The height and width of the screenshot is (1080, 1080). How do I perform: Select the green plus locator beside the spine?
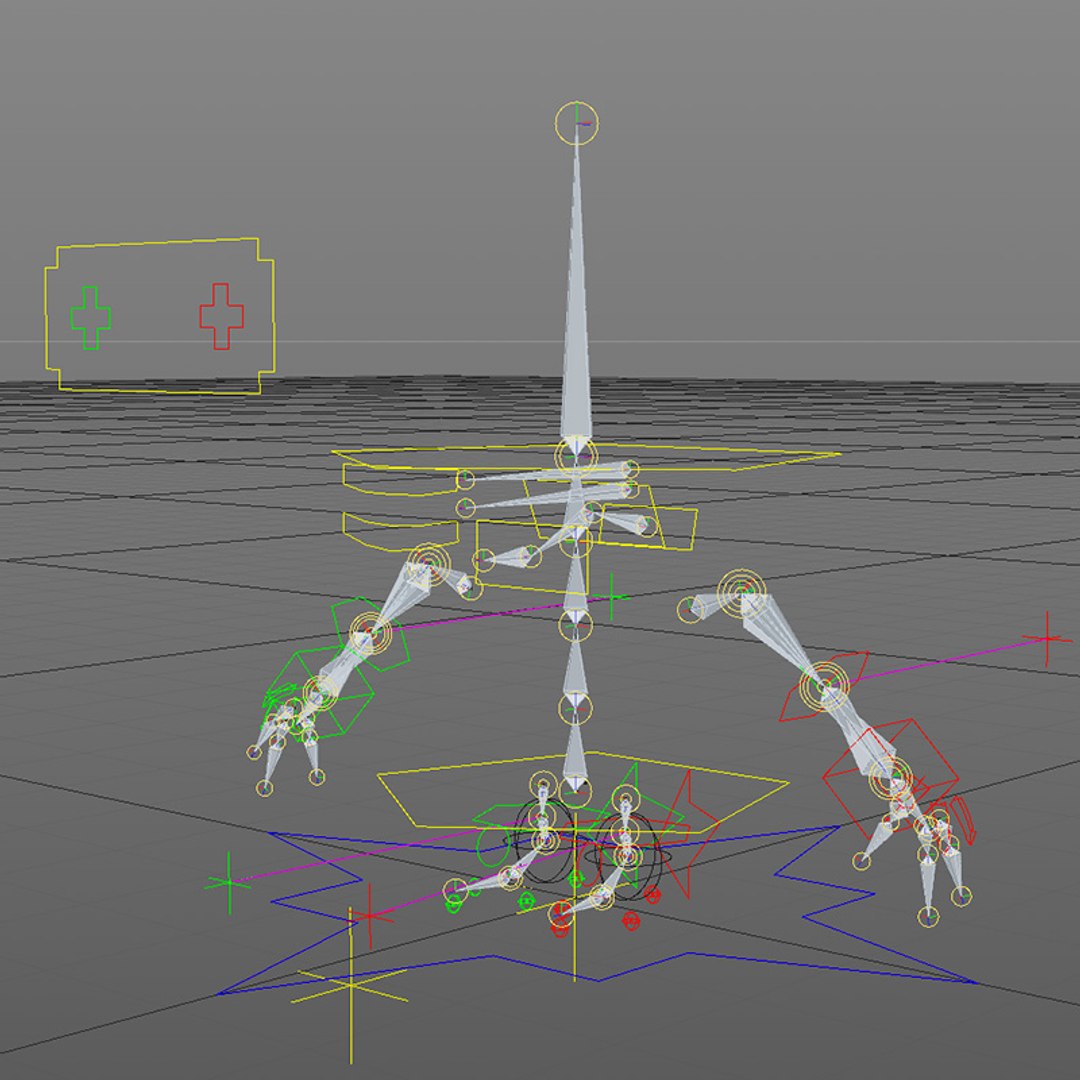tap(612, 596)
